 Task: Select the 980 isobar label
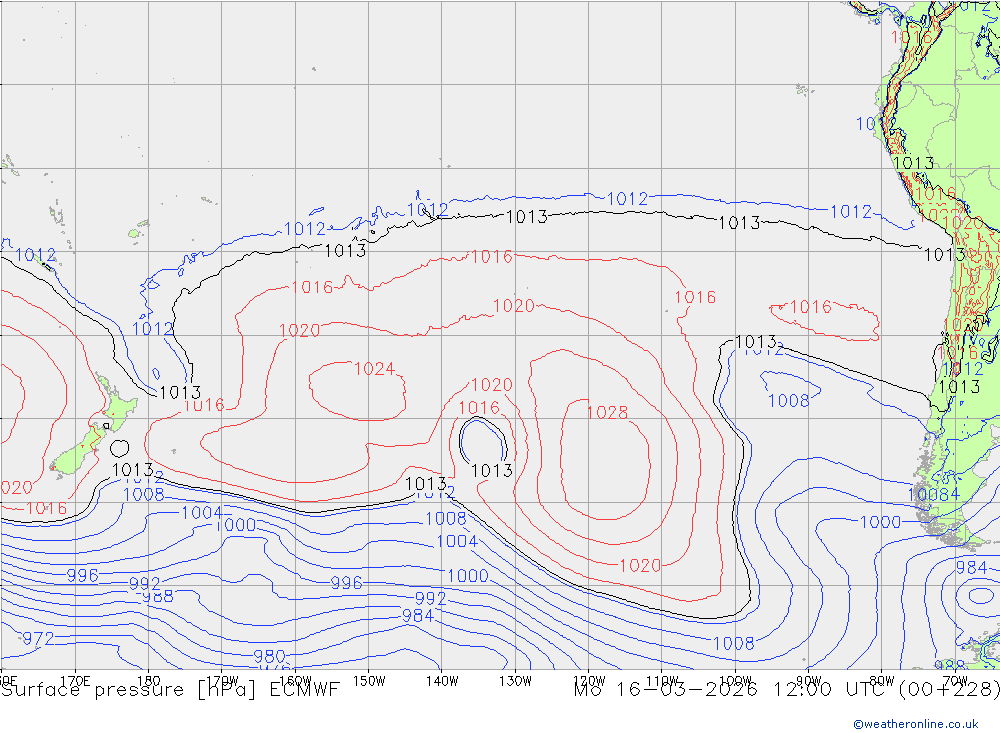[269, 656]
